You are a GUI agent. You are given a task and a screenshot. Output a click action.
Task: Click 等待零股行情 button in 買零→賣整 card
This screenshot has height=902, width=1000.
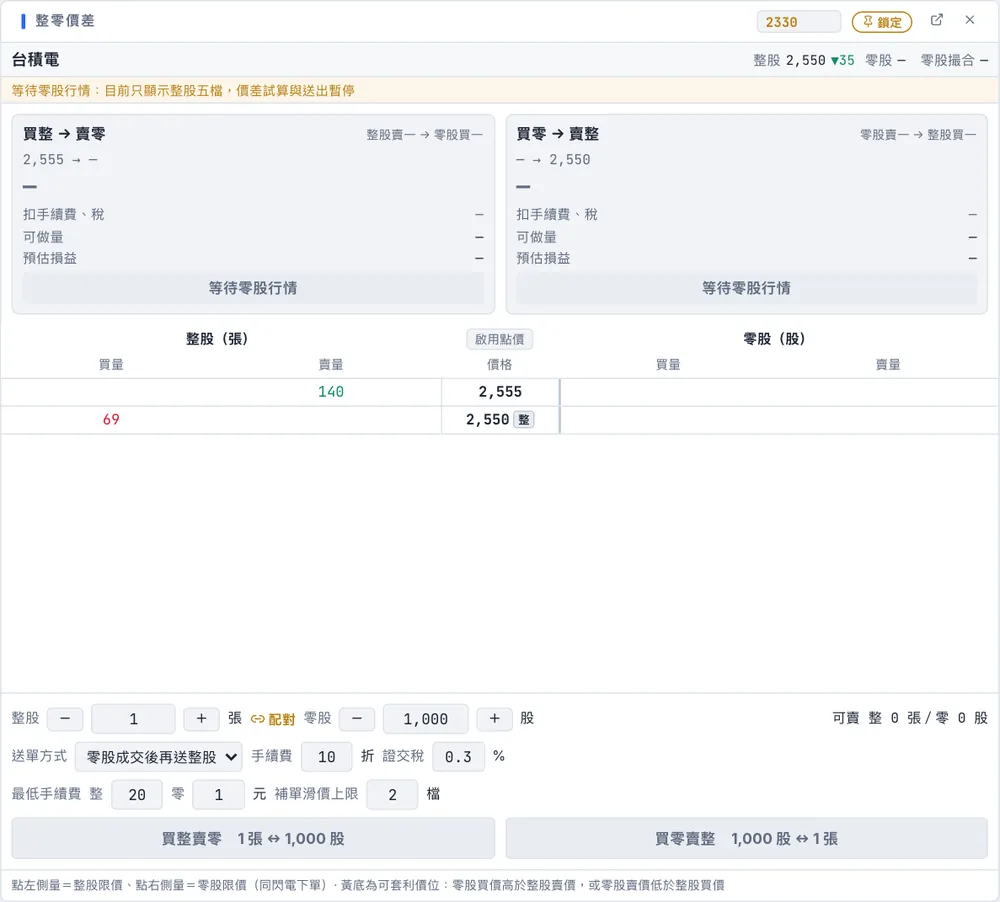click(x=746, y=288)
